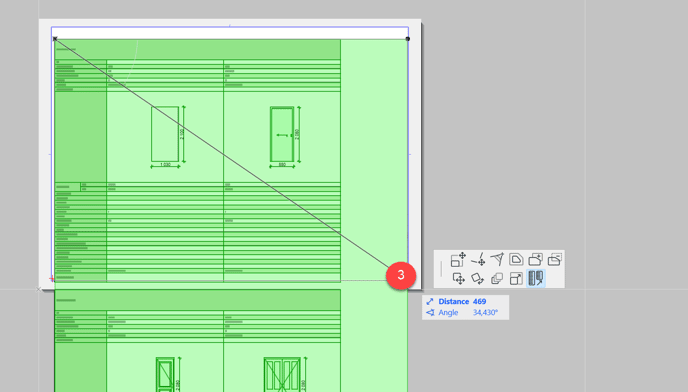Screen dimensions: 688x392
Task: Choose Insert New Node pet palette icon
Action: [478, 259]
